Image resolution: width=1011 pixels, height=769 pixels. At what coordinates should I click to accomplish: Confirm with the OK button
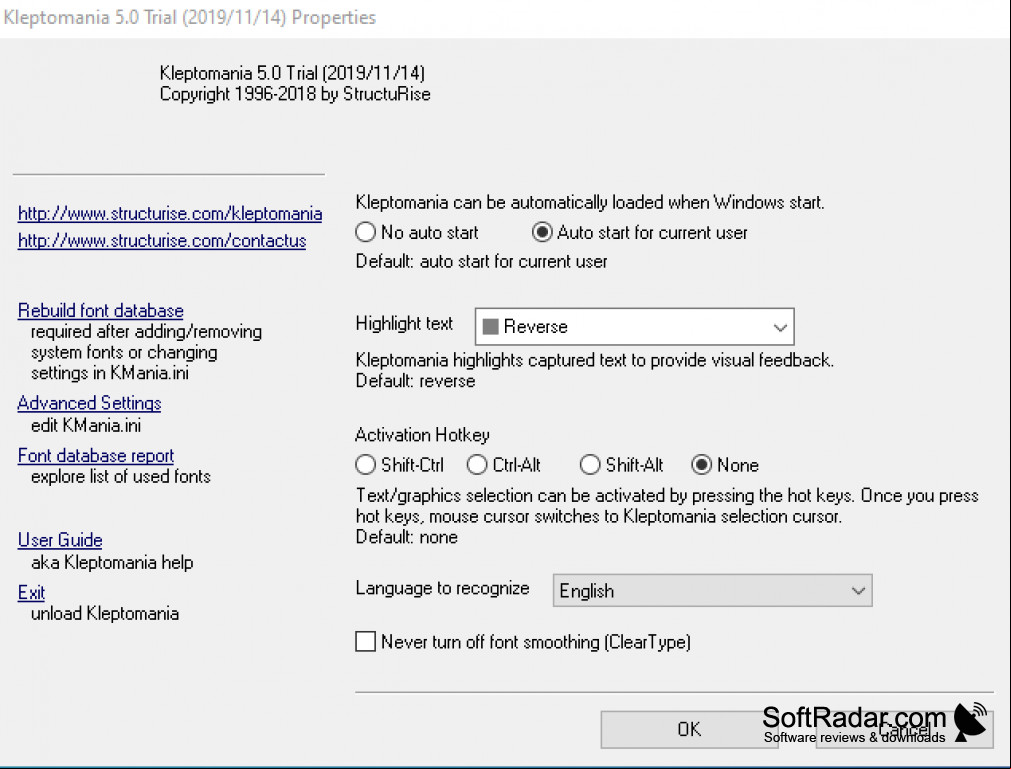point(689,729)
